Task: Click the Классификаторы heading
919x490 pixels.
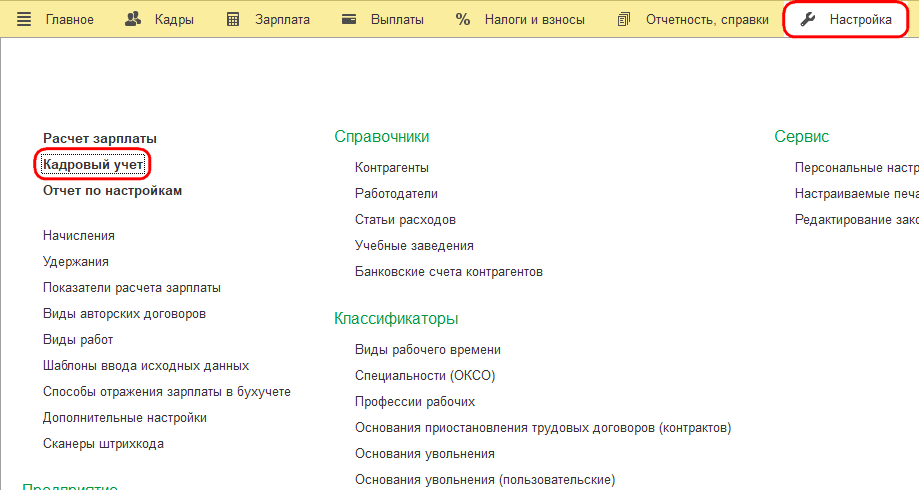Action: [x=396, y=319]
